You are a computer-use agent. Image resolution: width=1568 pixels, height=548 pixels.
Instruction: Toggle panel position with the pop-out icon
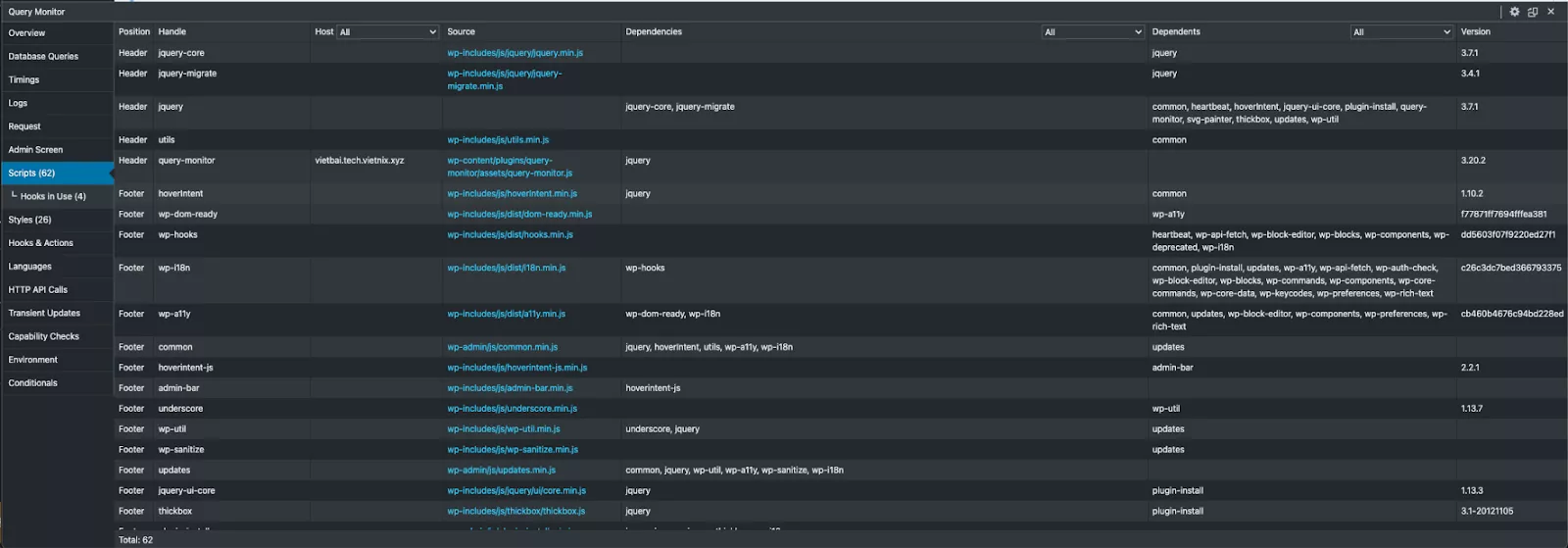(x=1533, y=12)
